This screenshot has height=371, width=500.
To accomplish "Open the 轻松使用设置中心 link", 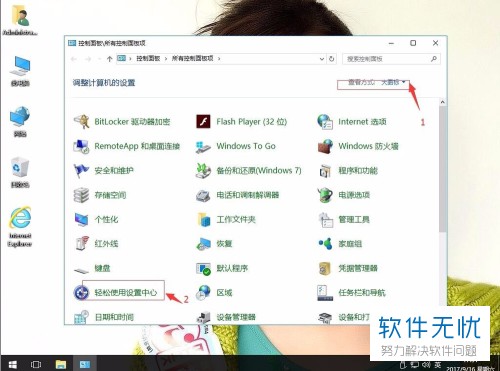I will [x=126, y=293].
